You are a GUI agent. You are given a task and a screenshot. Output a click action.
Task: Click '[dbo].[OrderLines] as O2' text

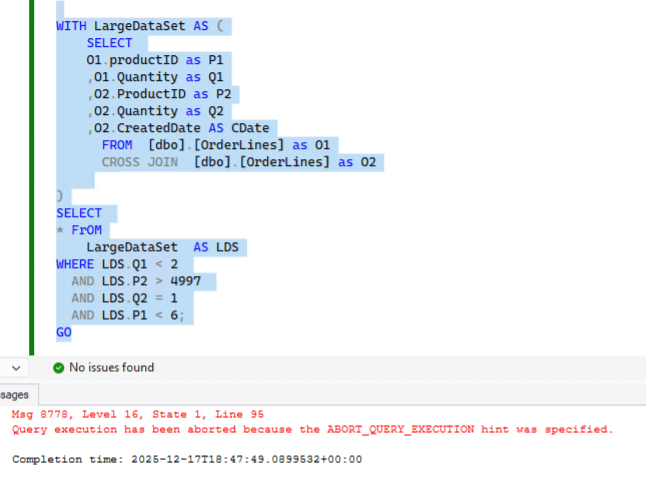[x=285, y=162]
